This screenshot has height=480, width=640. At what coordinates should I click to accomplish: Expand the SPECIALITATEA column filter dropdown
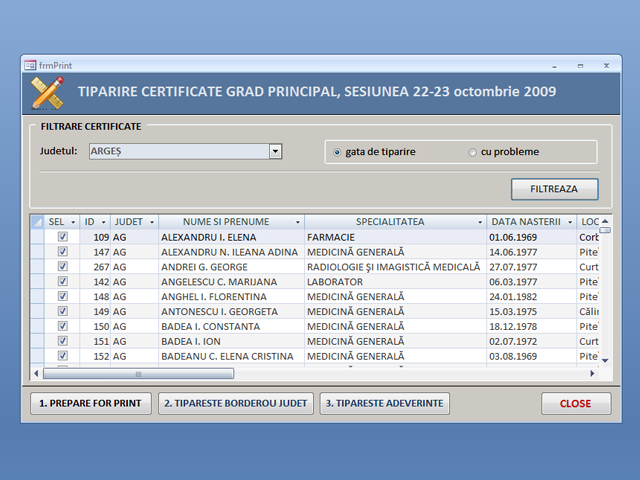coord(479,222)
